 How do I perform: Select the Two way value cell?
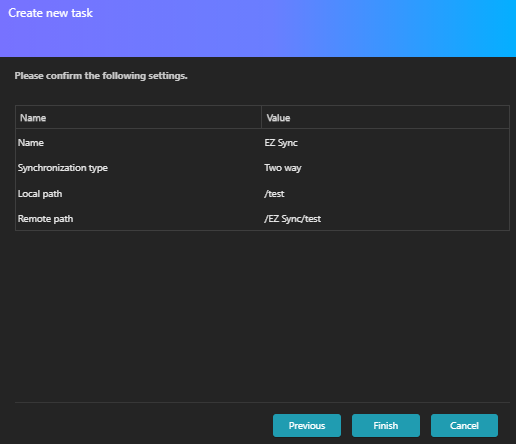pyautogui.click(x=283, y=168)
